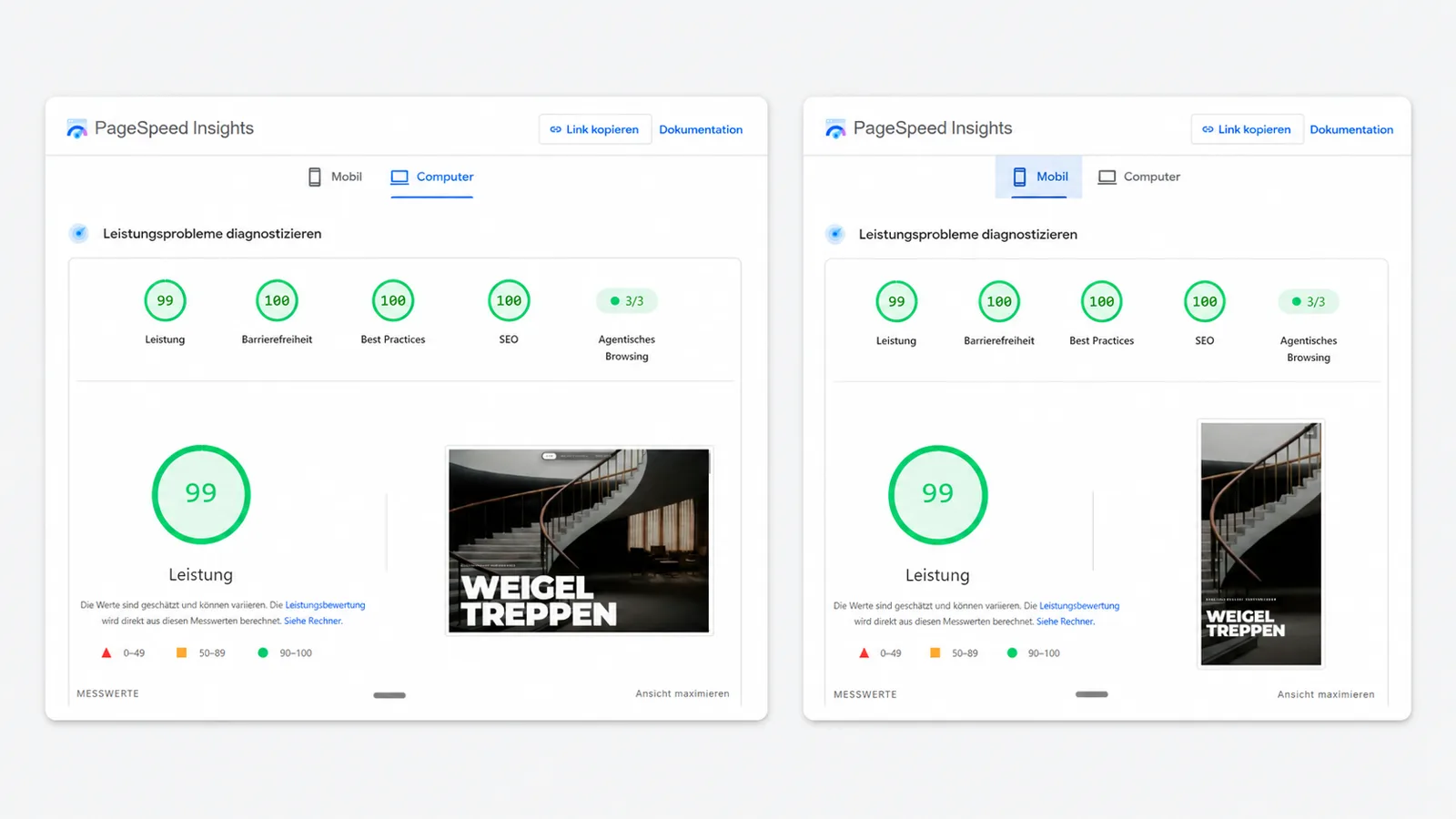Click 100 Barrierefreiheit gauge in left panel
The height and width of the screenshot is (819, 1456).
coord(277,301)
